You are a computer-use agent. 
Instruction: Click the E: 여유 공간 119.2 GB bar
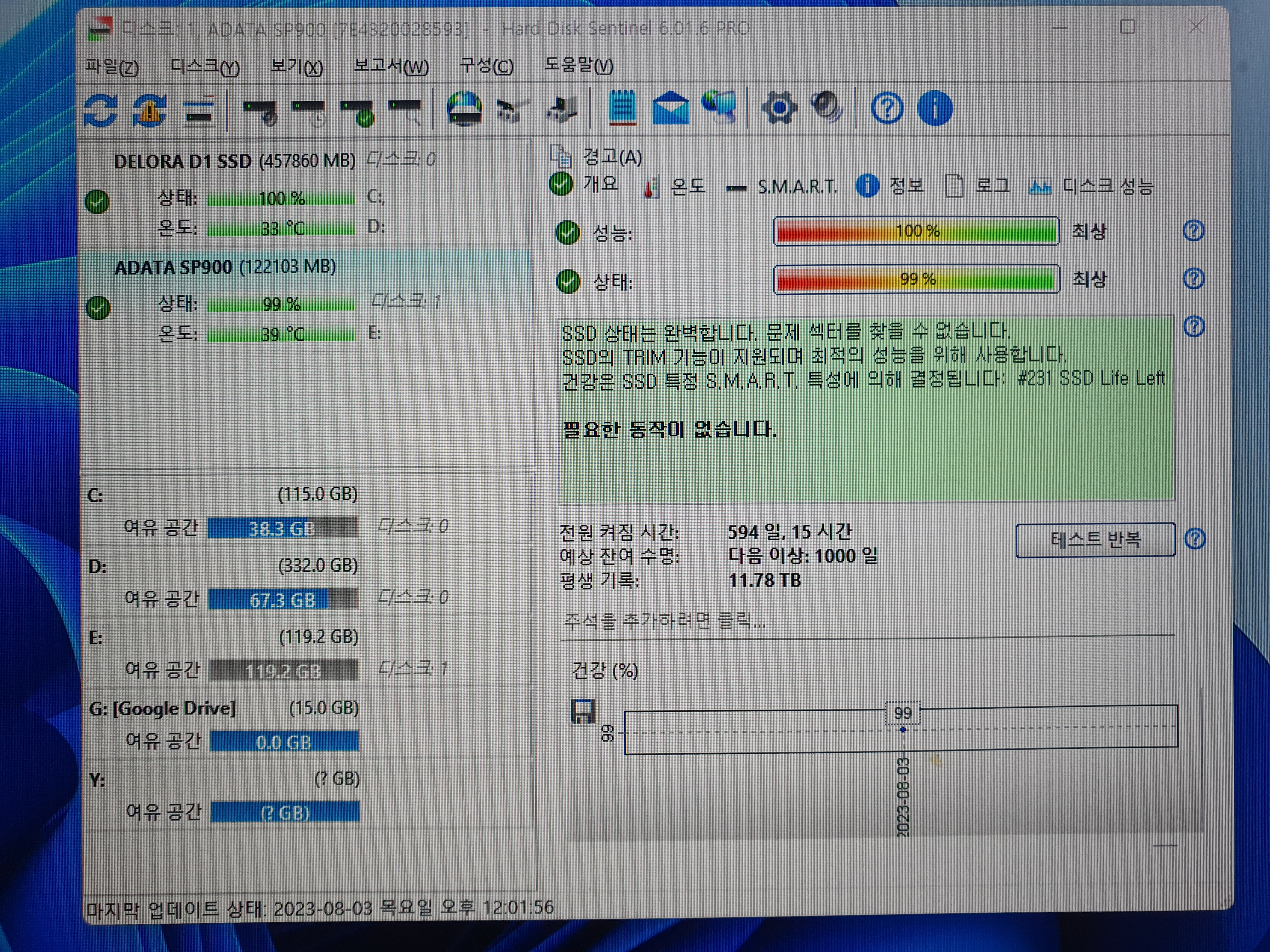click(x=283, y=671)
